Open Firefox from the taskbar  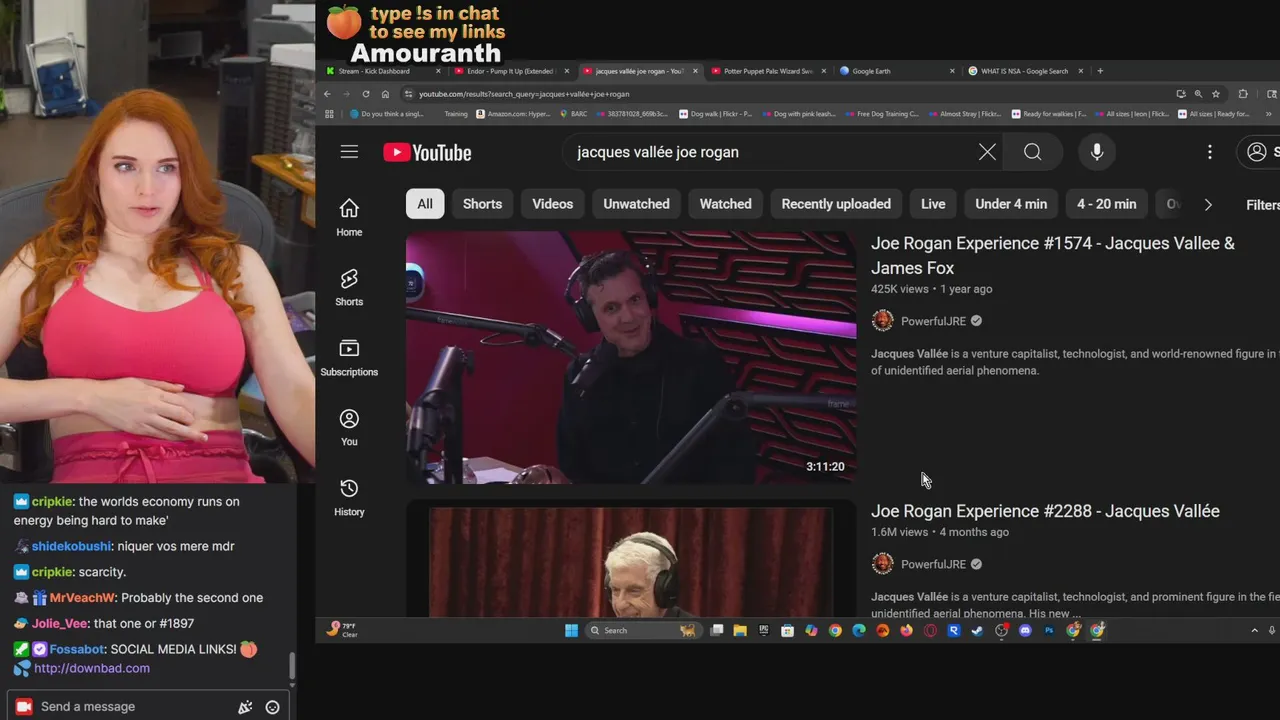[906, 630]
